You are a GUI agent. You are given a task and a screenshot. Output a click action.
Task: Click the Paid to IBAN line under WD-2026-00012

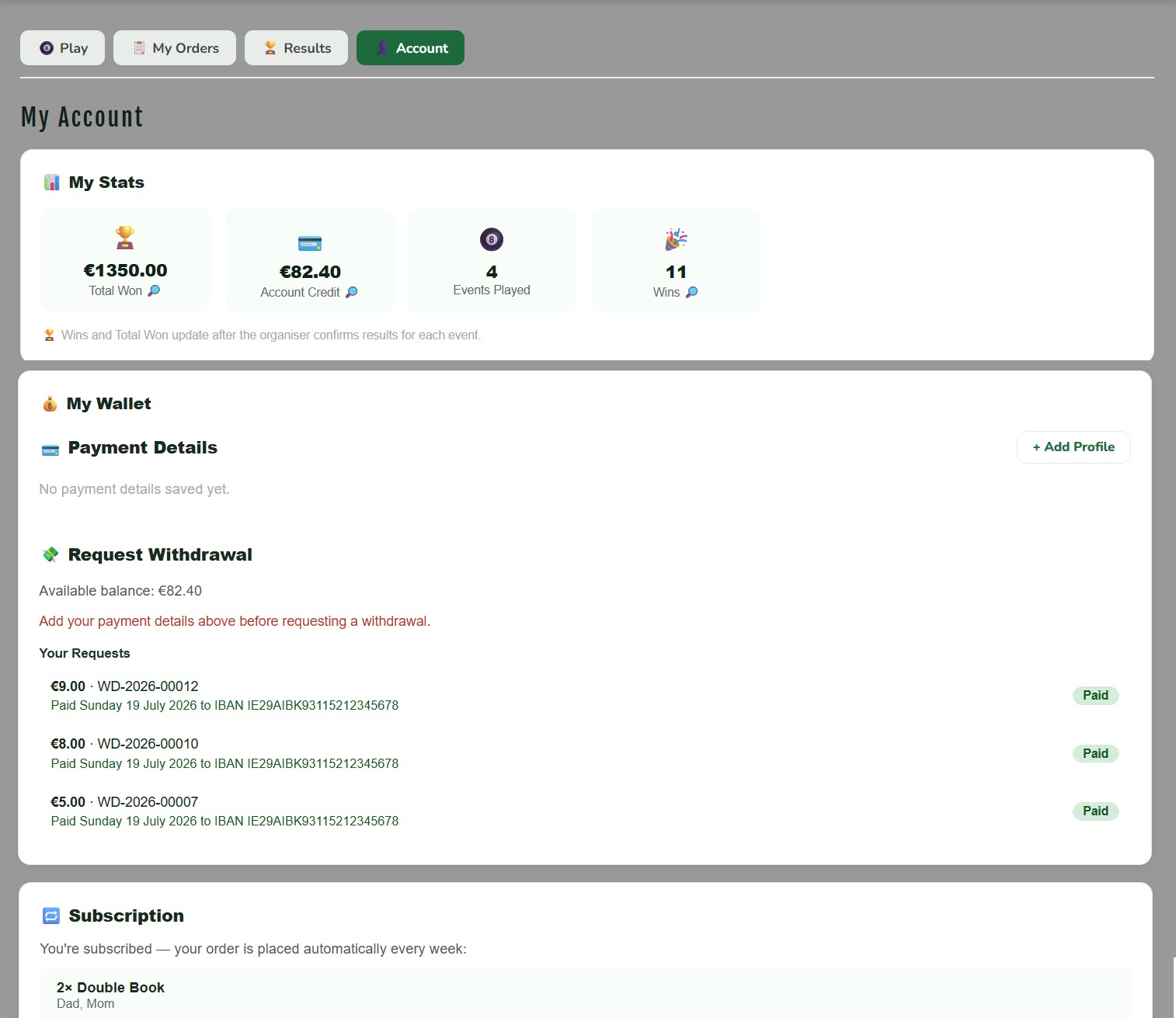(x=224, y=706)
